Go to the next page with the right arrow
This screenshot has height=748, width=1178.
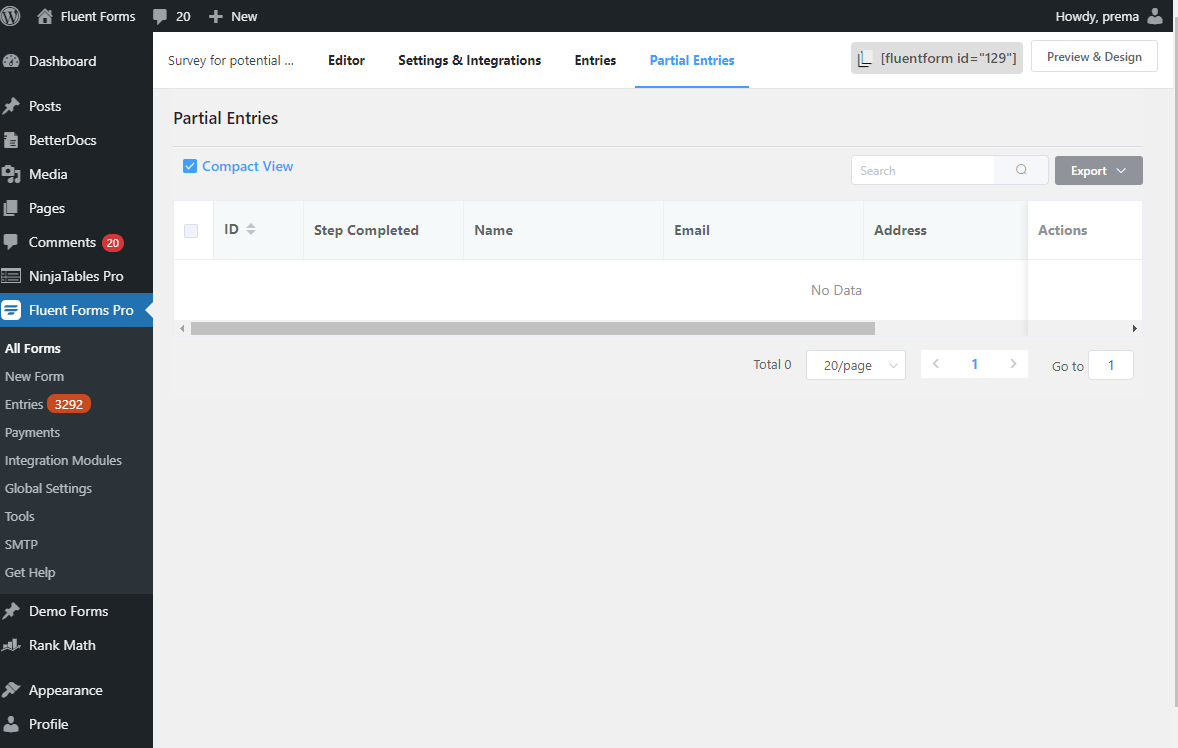(1013, 363)
